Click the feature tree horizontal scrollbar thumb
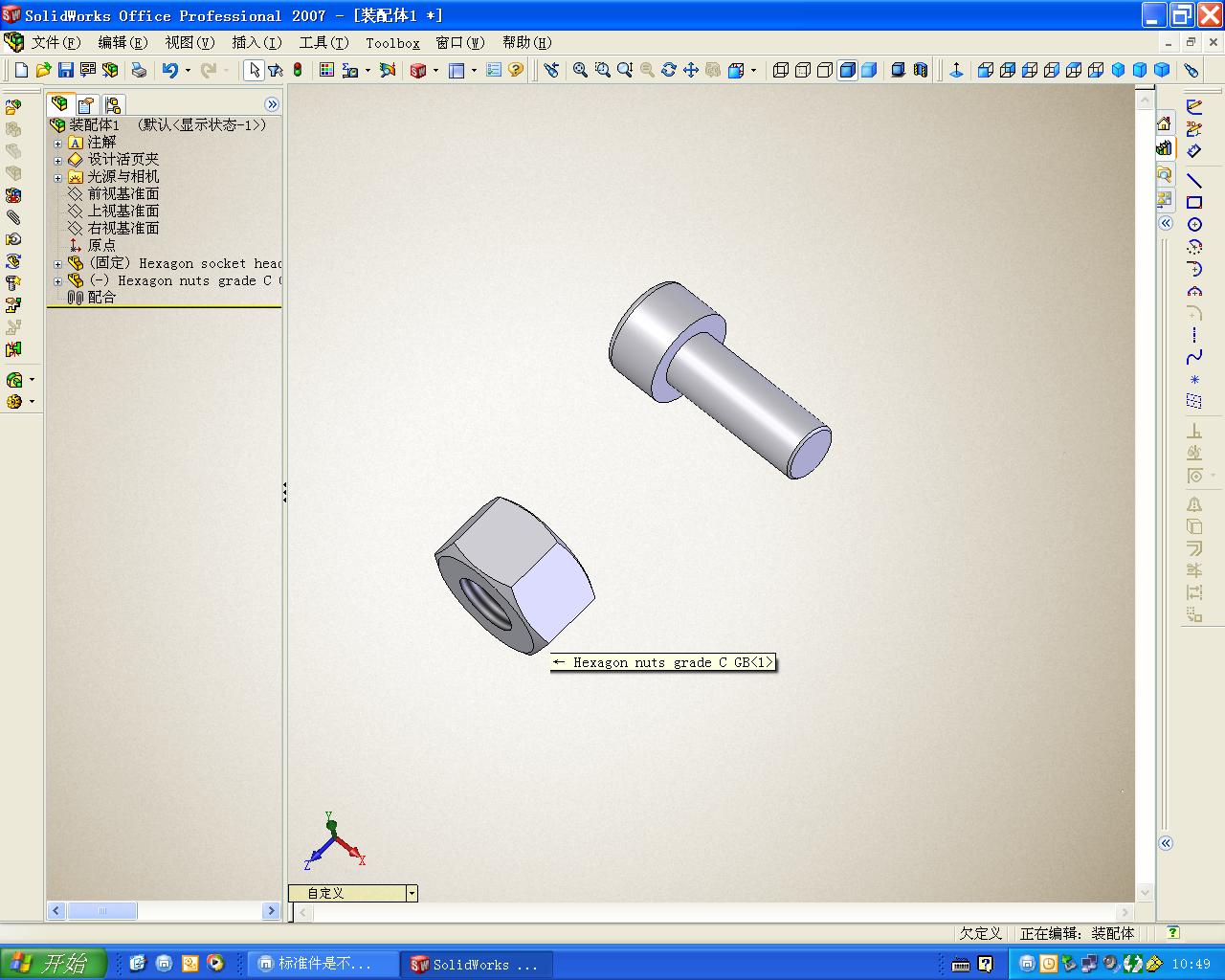Viewport: 1225px width, 980px height. click(102, 911)
